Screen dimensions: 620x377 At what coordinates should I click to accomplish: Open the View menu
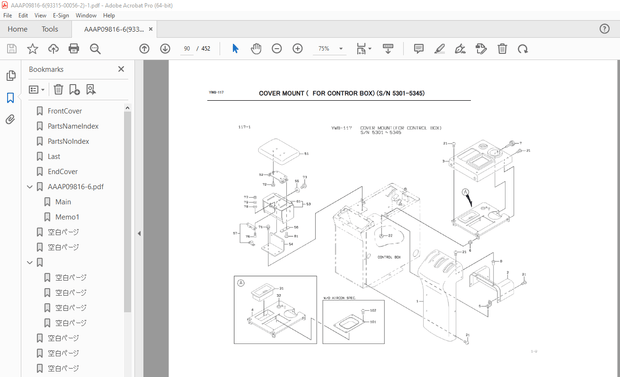(40, 15)
